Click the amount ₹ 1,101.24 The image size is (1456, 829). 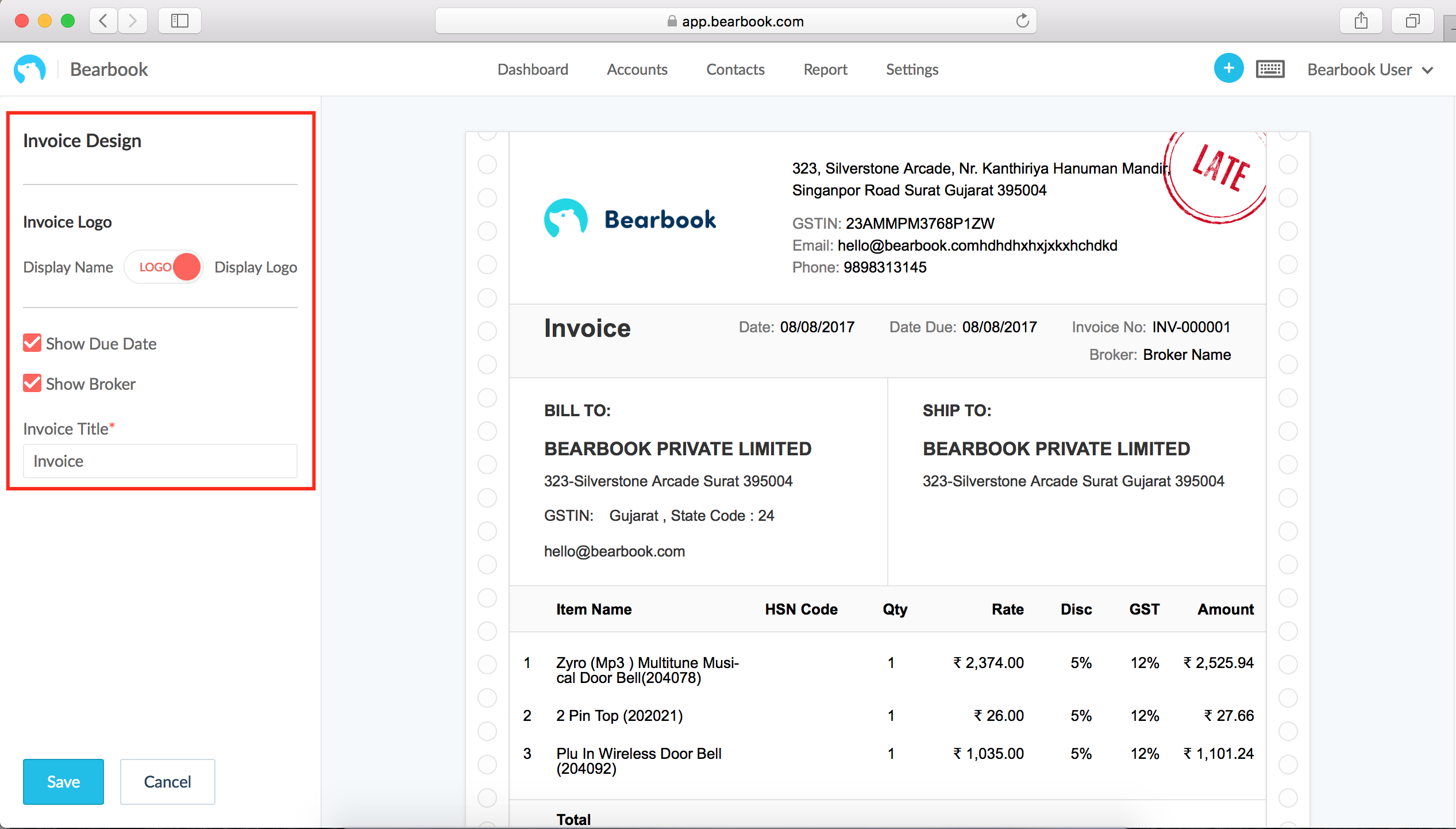(1218, 754)
